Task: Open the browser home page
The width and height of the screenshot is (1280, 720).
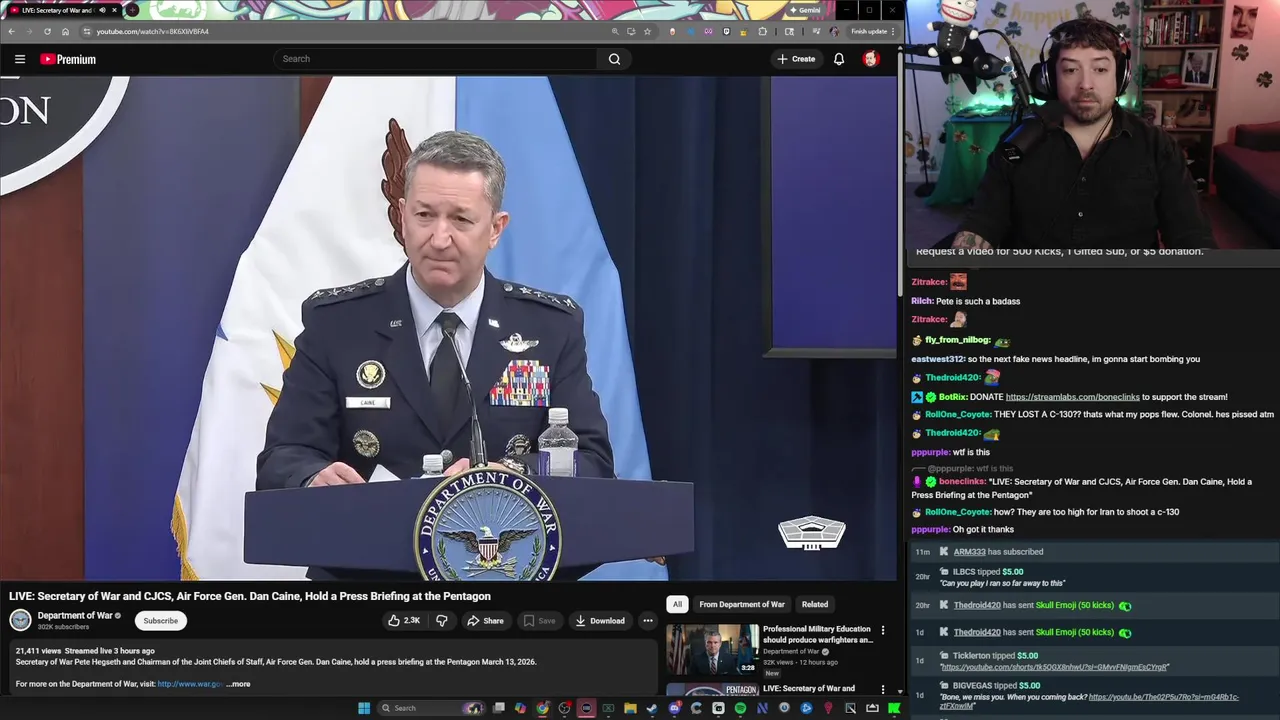Action: tap(65, 31)
